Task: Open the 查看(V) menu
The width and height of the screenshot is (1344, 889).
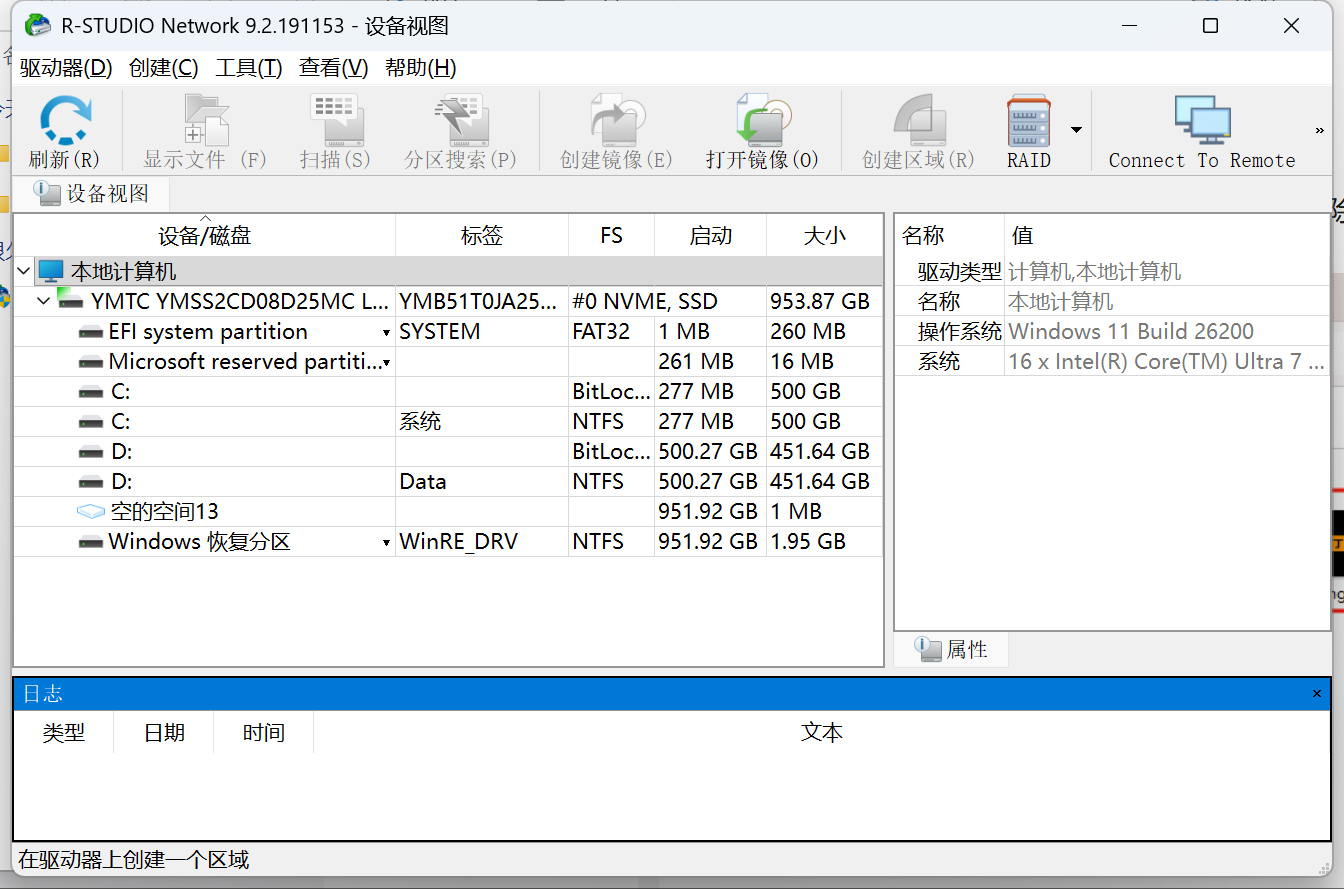Action: (x=334, y=68)
